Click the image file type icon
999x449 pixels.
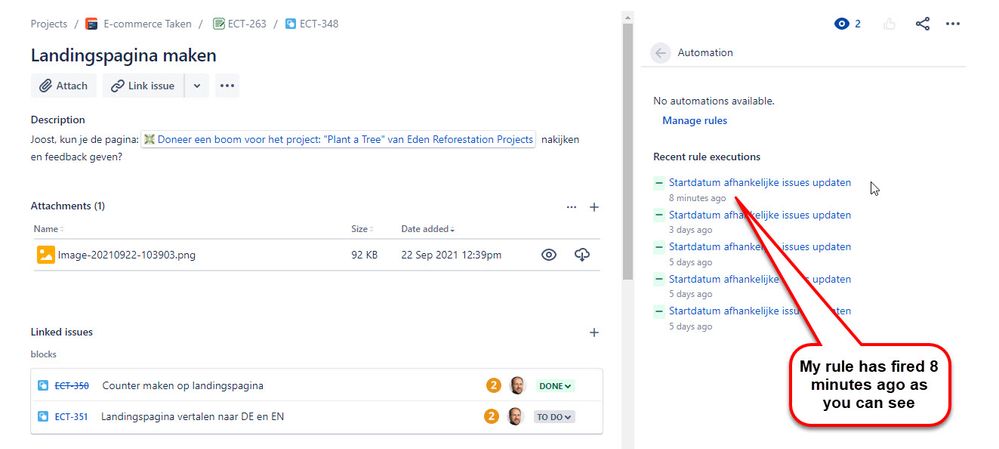(x=46, y=255)
